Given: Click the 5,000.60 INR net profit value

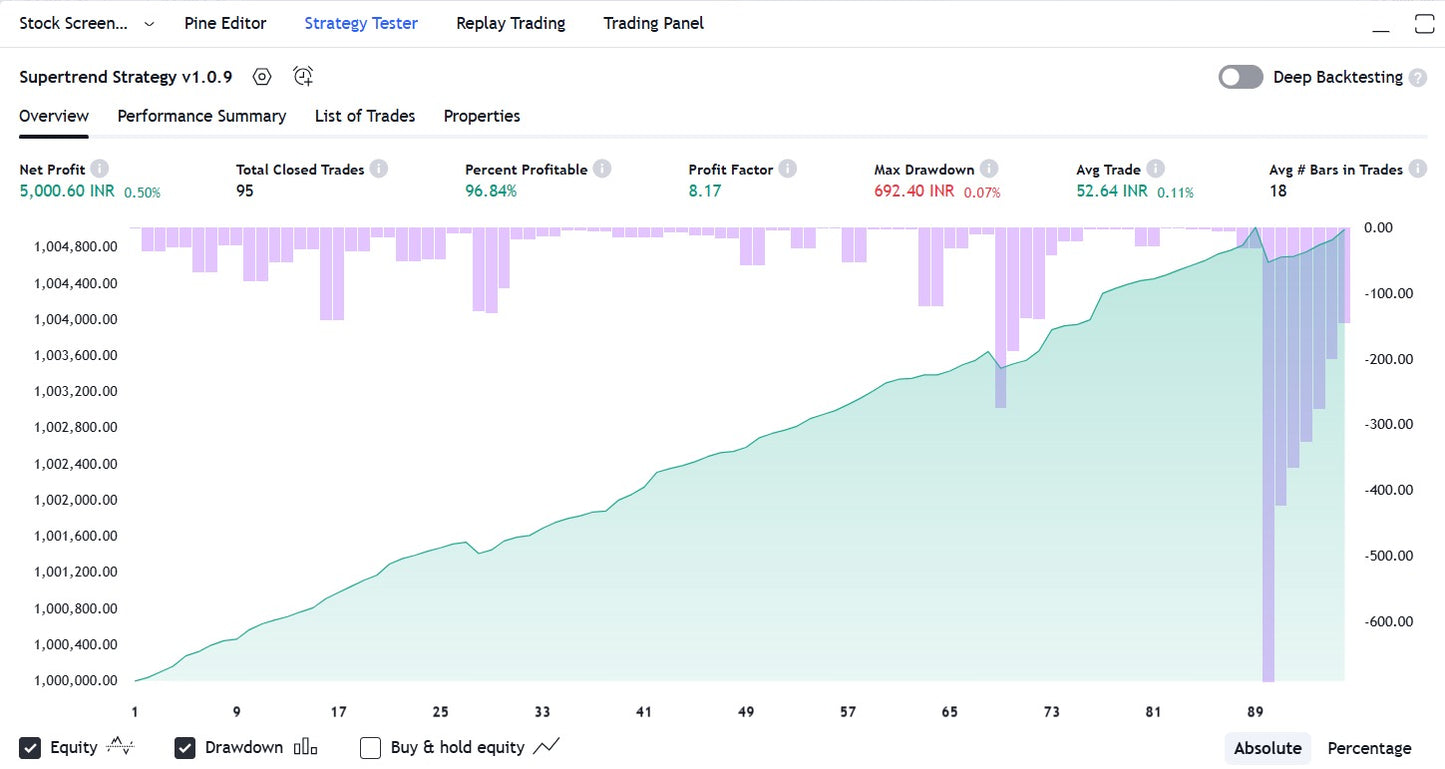Looking at the screenshot, I should 67,190.
